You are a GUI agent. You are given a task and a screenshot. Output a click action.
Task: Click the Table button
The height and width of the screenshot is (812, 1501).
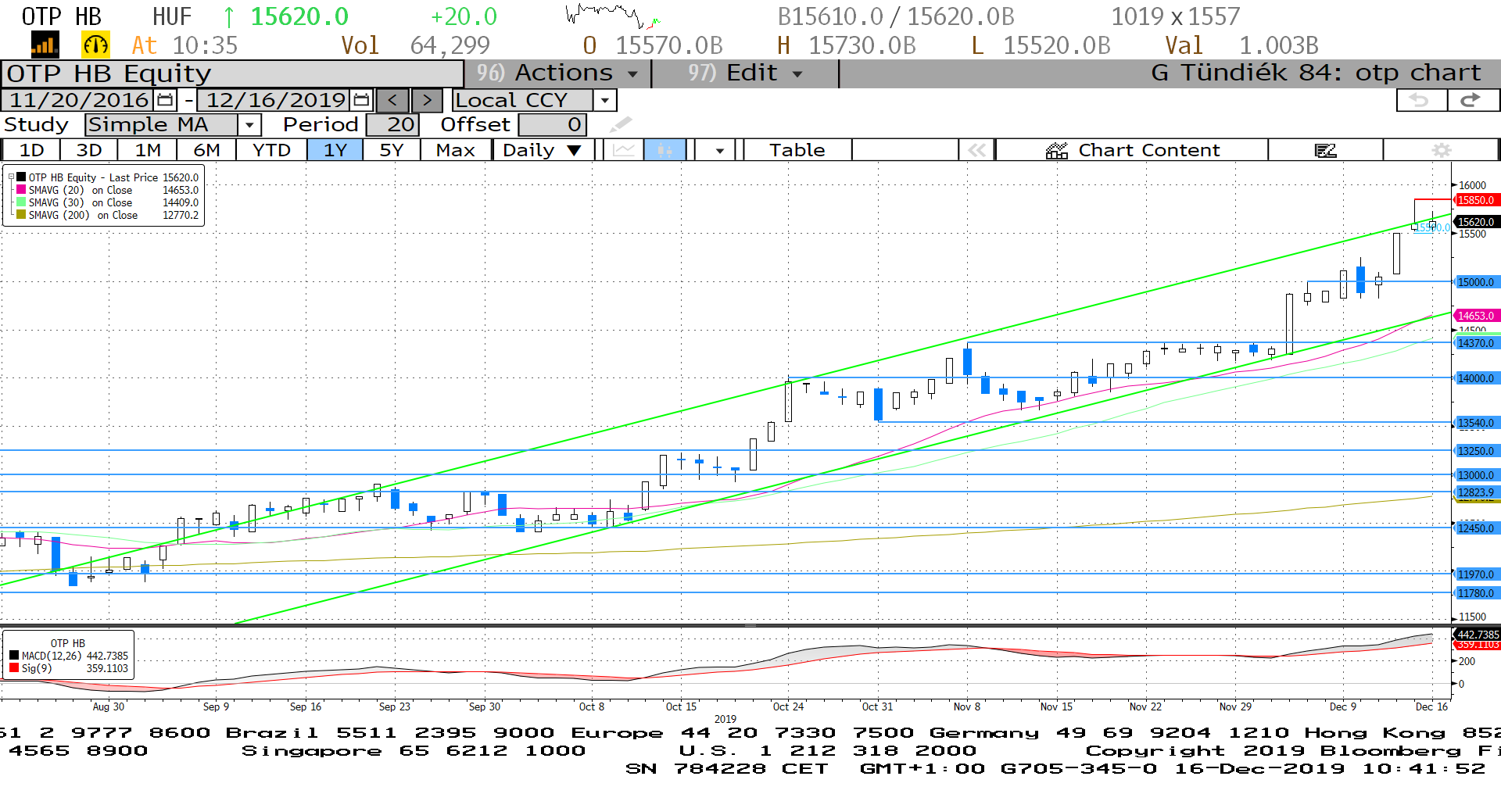(x=797, y=150)
